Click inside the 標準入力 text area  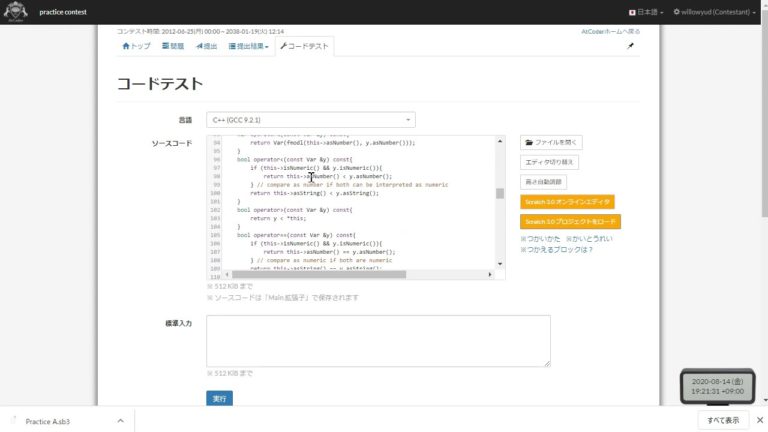(378, 341)
